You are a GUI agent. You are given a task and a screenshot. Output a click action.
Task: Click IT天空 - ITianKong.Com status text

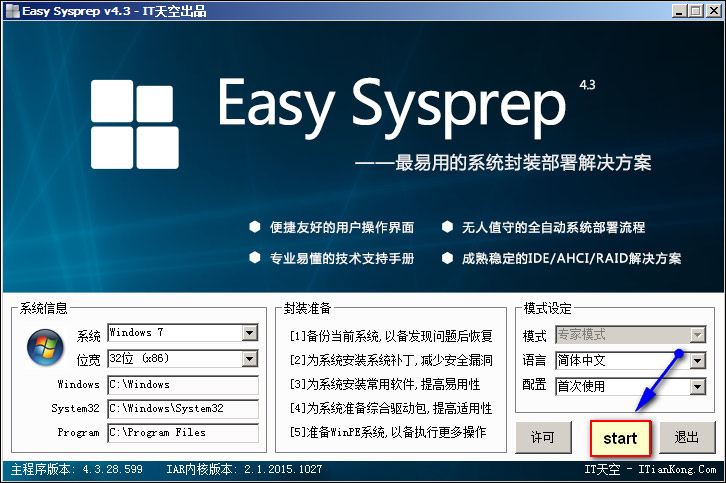tap(650, 470)
